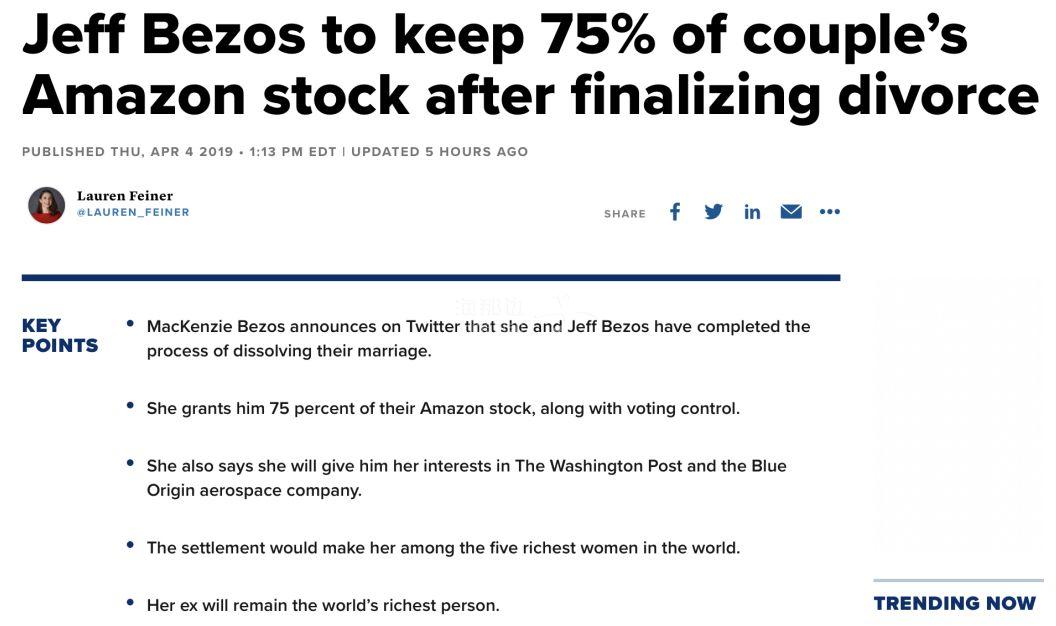Select the 'five richest women' key point
The image size is (1056, 626).
click(443, 548)
